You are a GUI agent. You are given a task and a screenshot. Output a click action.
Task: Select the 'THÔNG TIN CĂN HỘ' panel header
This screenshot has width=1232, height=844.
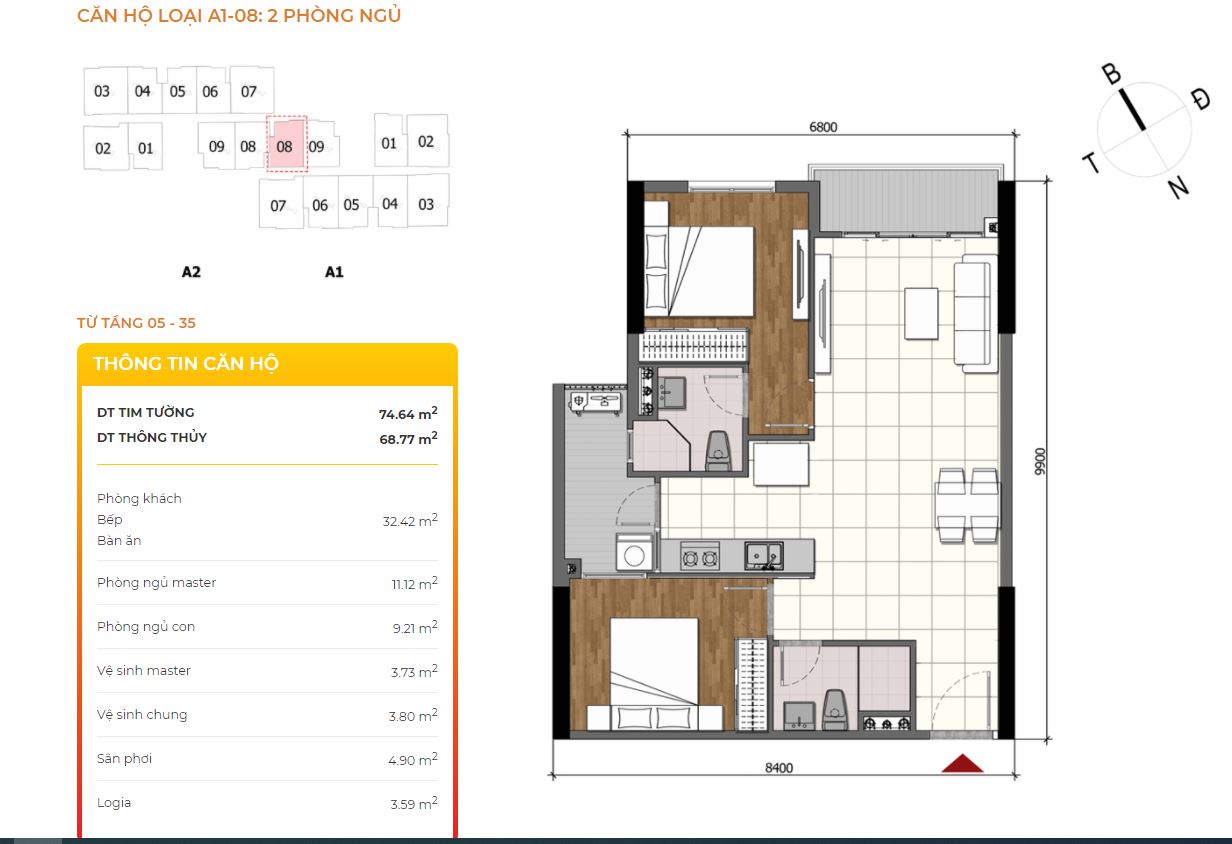(267, 364)
